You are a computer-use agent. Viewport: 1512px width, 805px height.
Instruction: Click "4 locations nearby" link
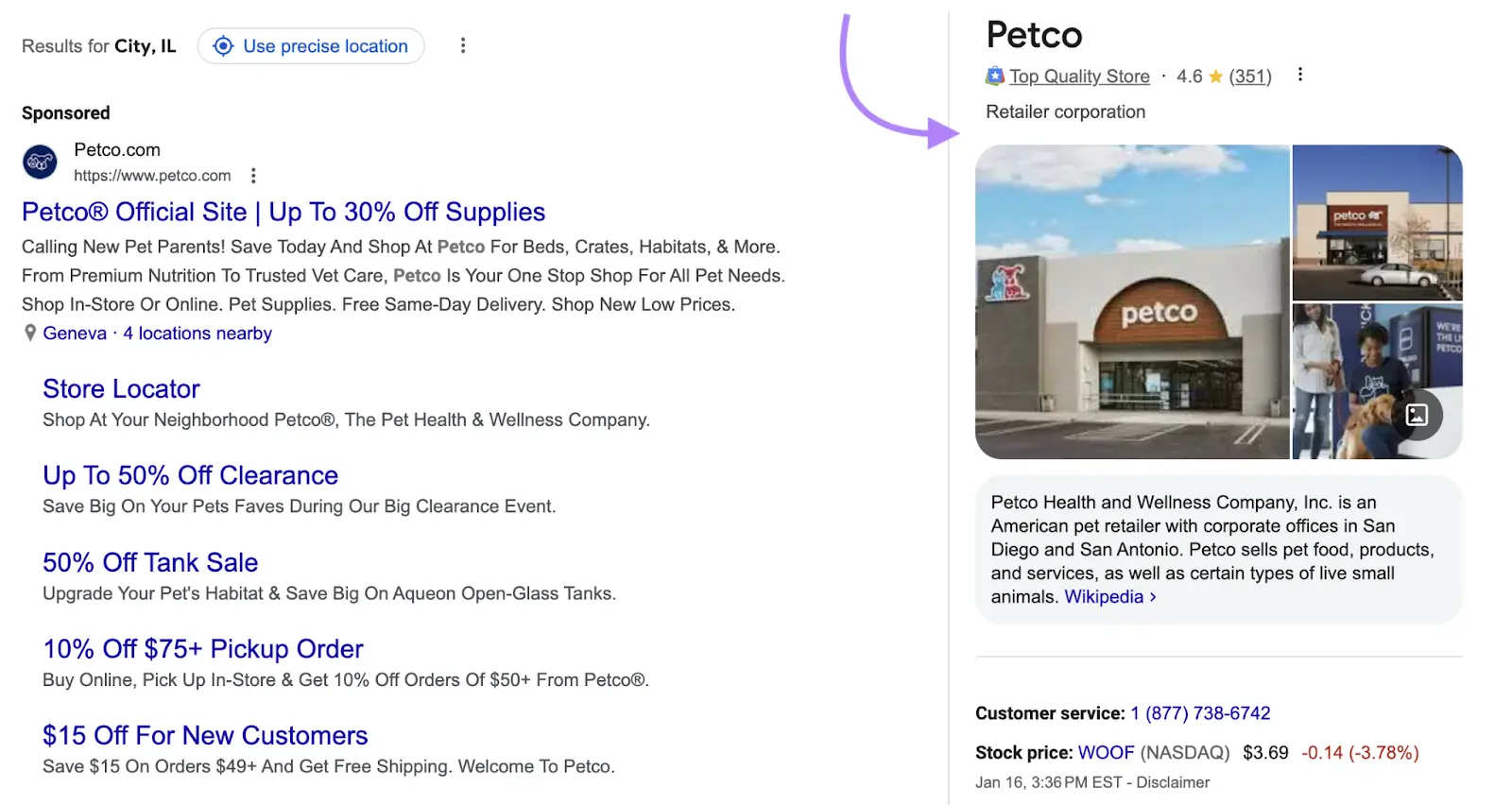[x=197, y=333]
